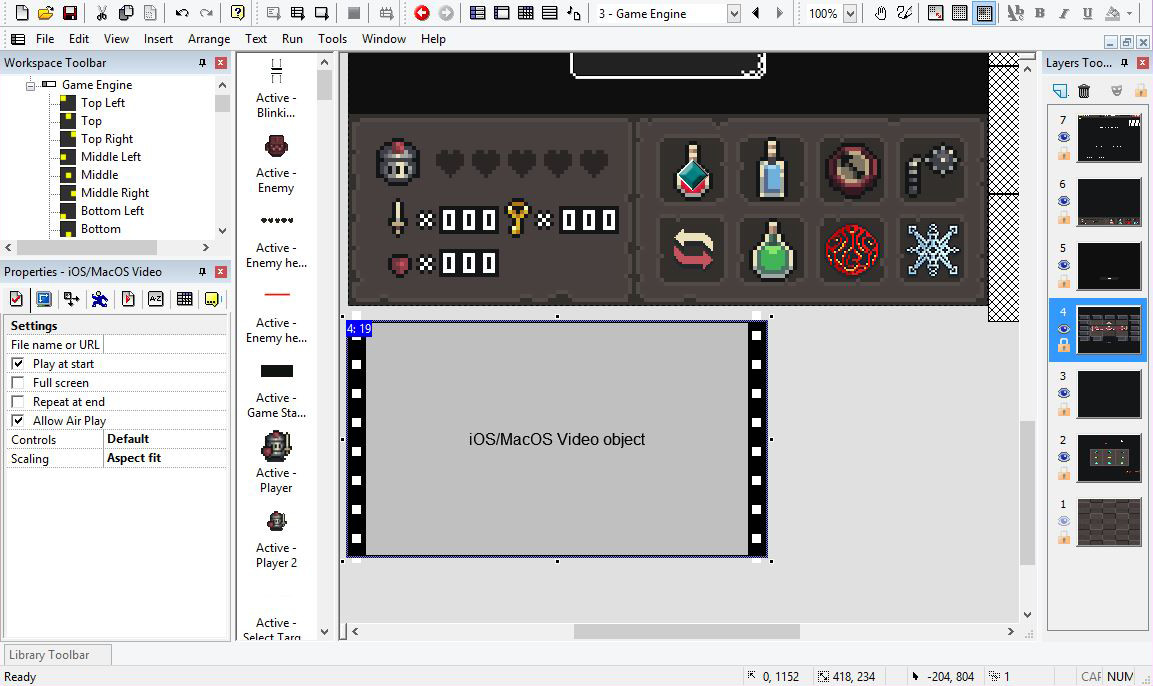Image resolution: width=1153 pixels, height=686 pixels.
Task: Enable Repeat at end for the video
Action: click(x=19, y=401)
